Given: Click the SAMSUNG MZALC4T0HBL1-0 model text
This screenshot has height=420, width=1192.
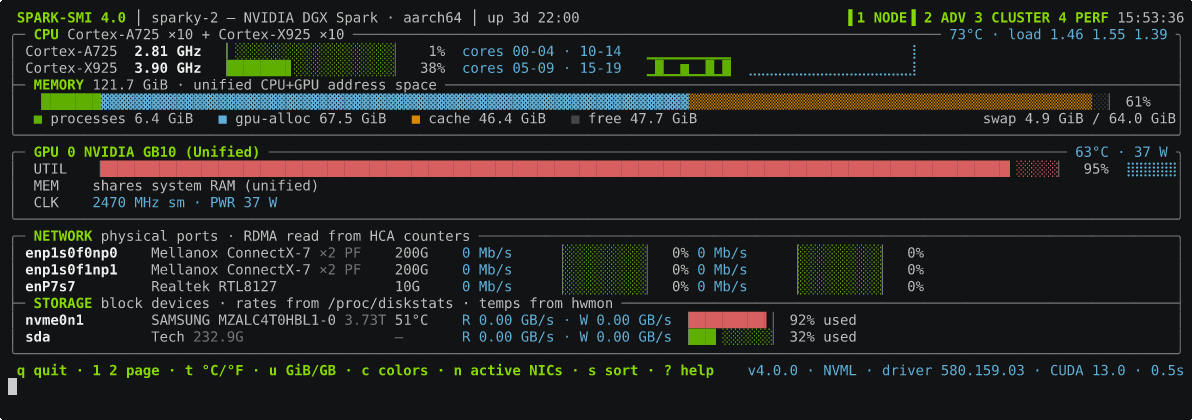Looking at the screenshot, I should (x=243, y=320).
